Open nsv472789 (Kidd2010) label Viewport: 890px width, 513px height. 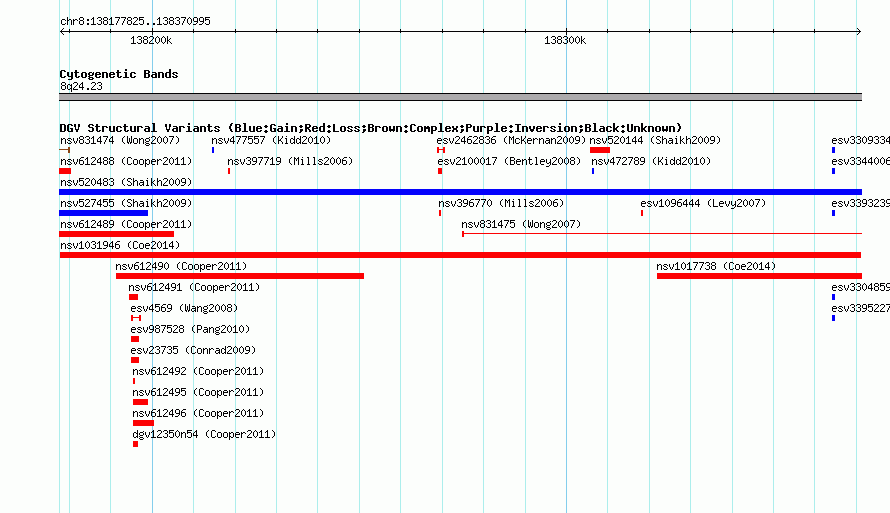pyautogui.click(x=651, y=161)
